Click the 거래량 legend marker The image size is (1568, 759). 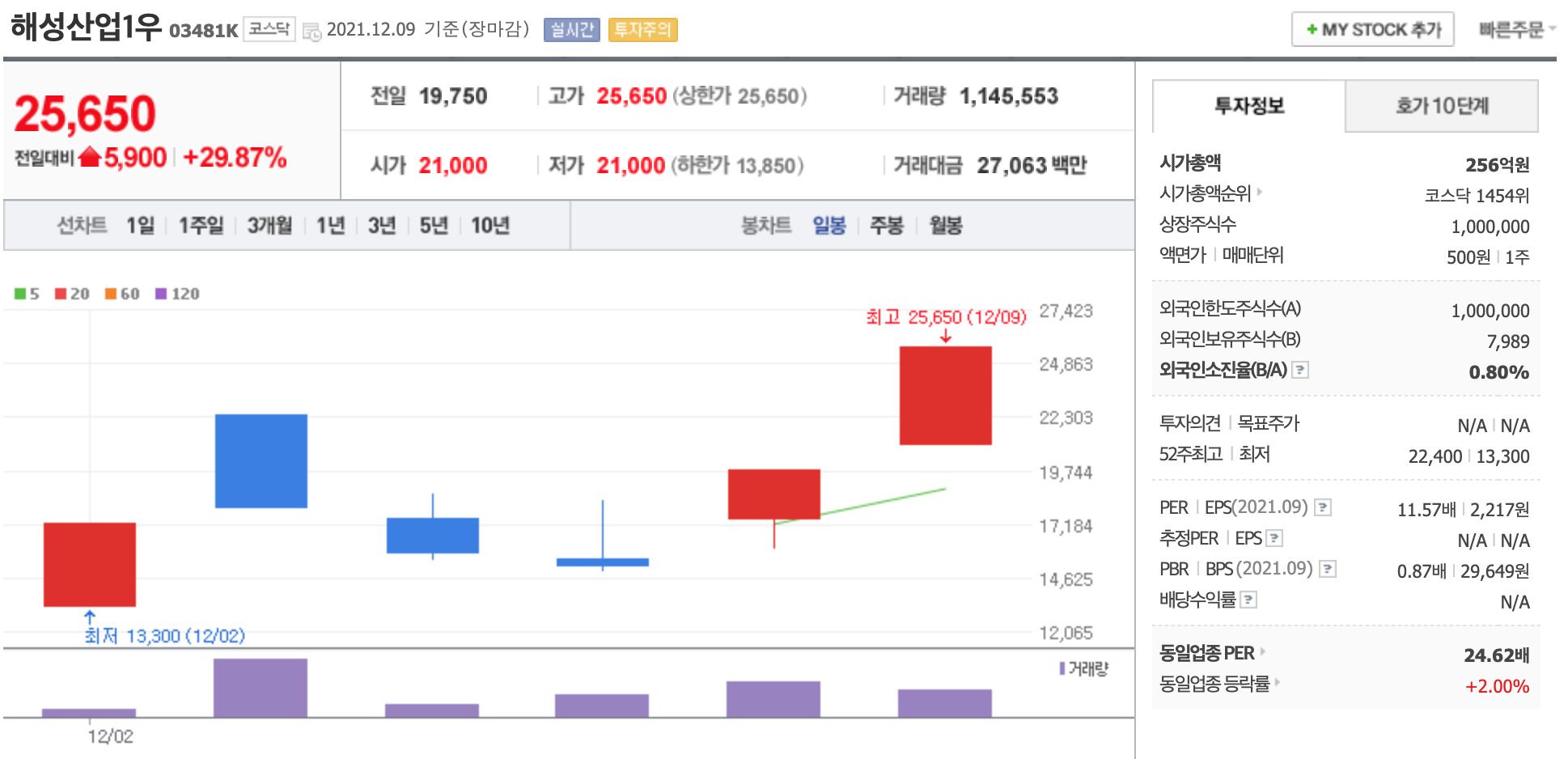pyautogui.click(x=1062, y=668)
